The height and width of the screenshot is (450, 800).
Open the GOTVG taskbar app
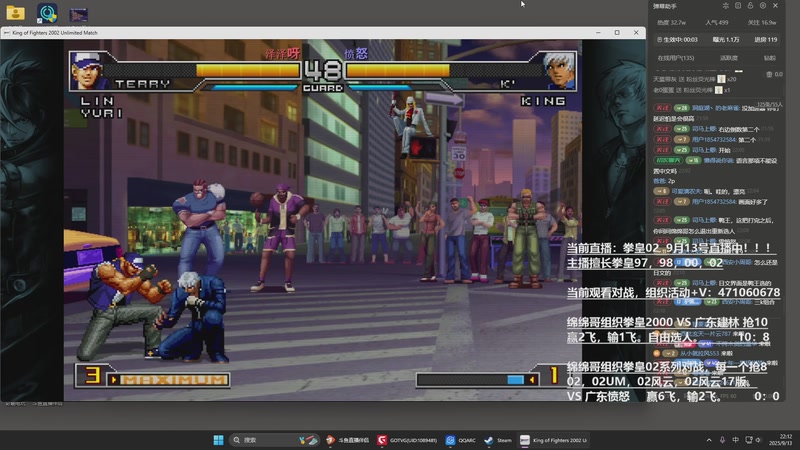[x=407, y=440]
